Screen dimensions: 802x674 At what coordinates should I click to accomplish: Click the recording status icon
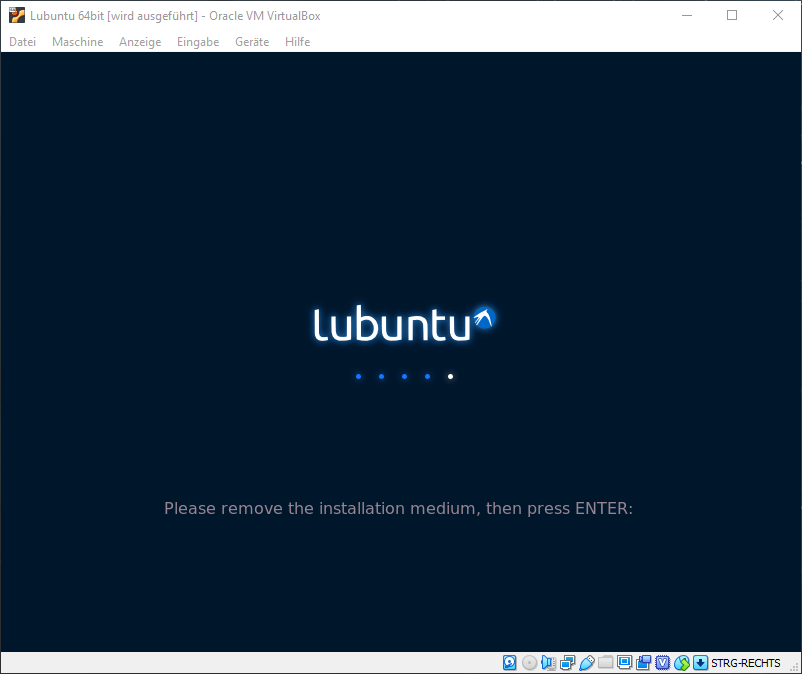point(643,663)
